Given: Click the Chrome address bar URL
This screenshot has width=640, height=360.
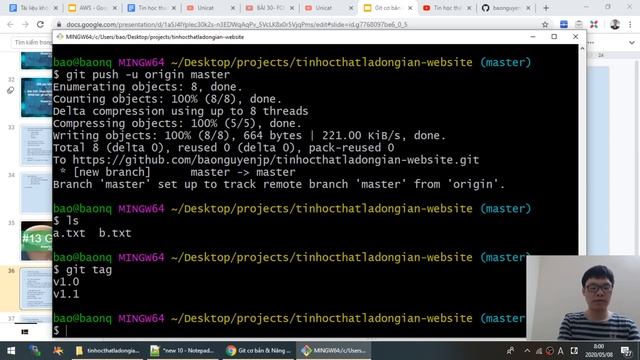Looking at the screenshot, I should pyautogui.click(x=237, y=24).
